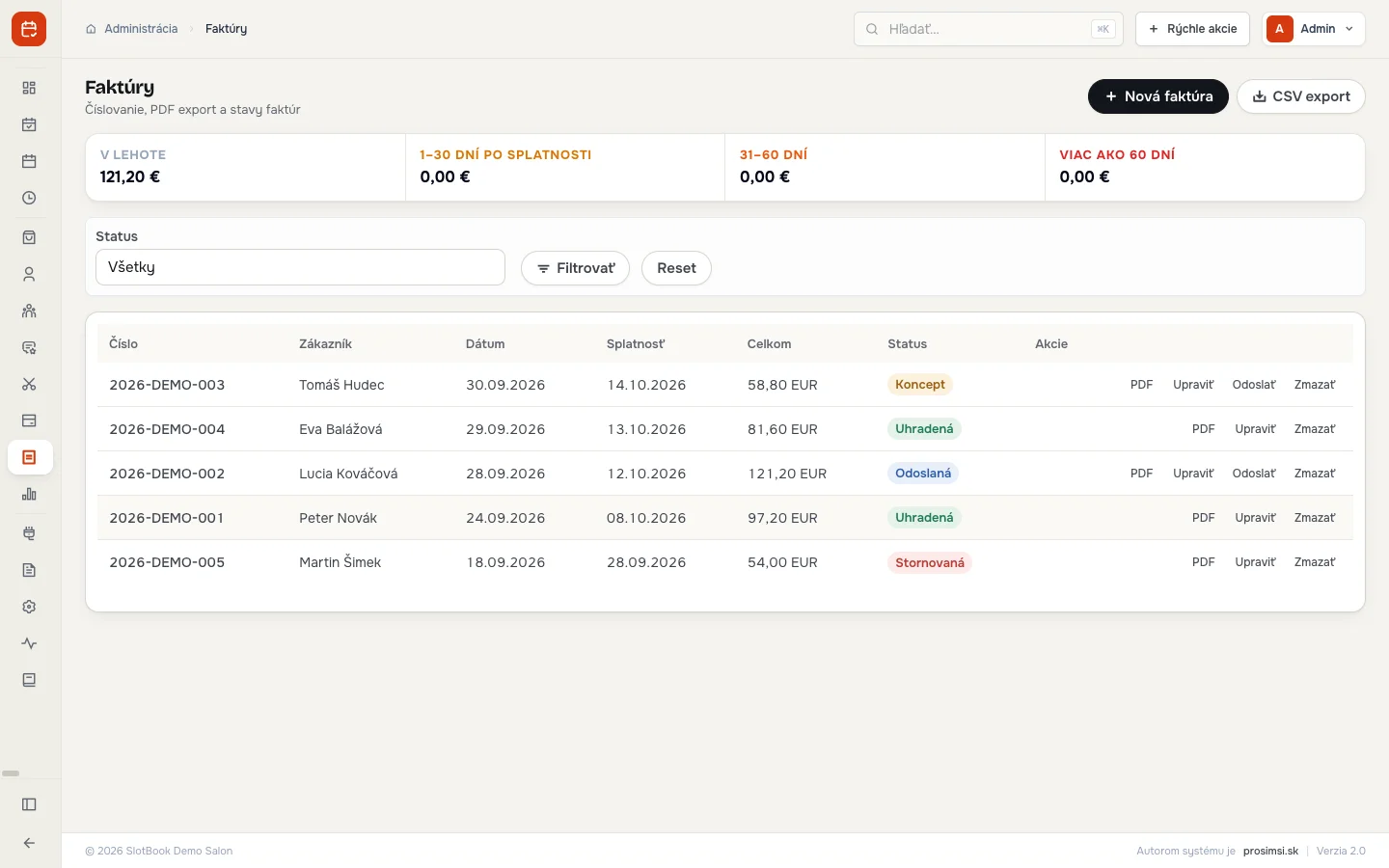Click Zmazať for invoice 2026-DEMO-002
Image resolution: width=1389 pixels, height=868 pixels.
tap(1315, 474)
